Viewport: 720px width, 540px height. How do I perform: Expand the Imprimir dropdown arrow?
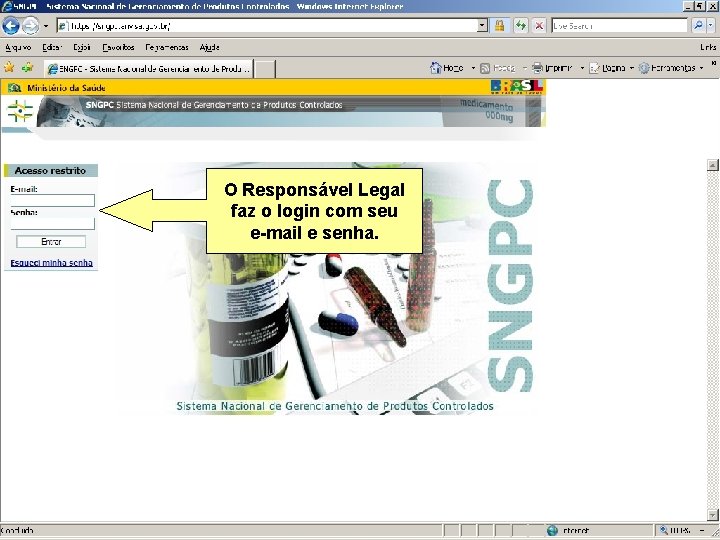[x=582, y=68]
